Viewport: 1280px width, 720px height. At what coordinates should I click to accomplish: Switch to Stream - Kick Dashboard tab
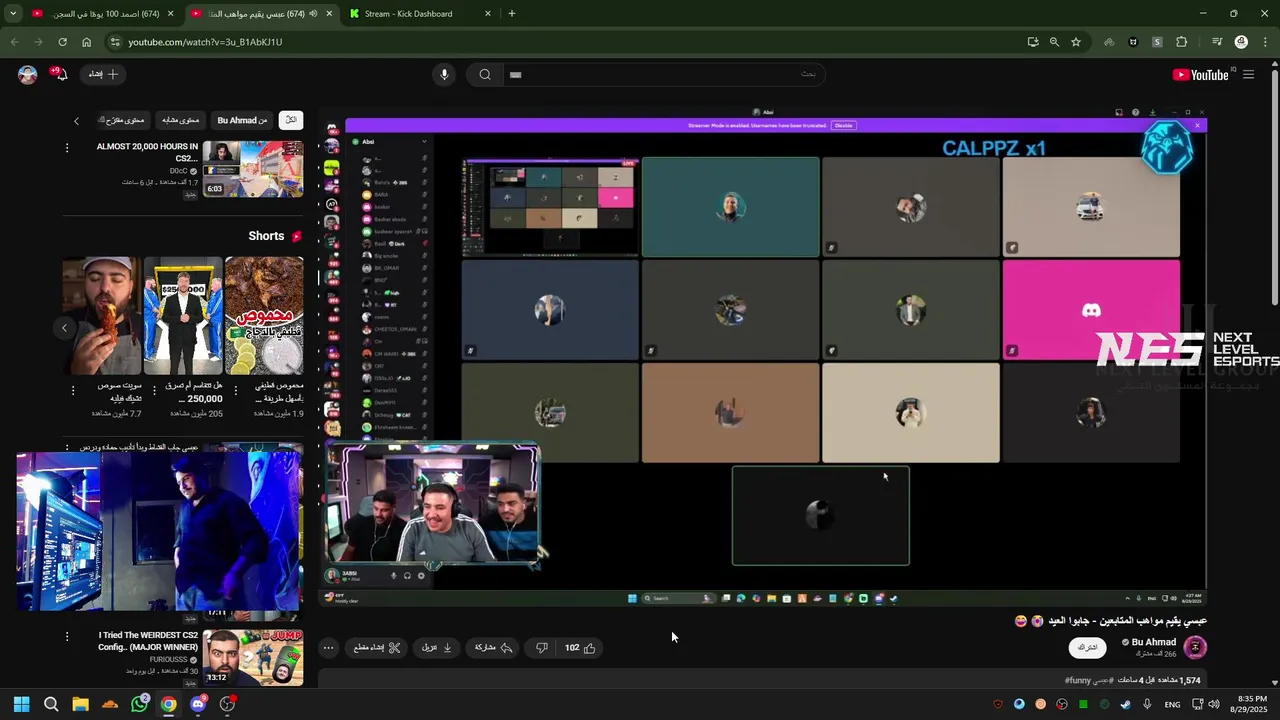(418, 14)
